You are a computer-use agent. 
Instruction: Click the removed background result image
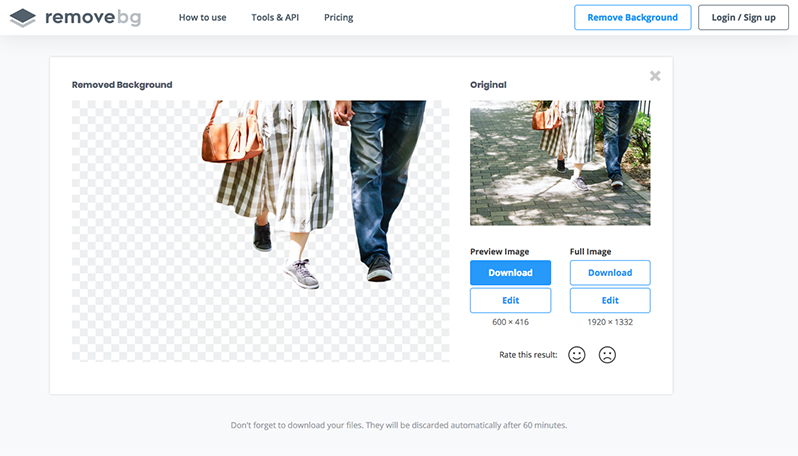(x=261, y=231)
